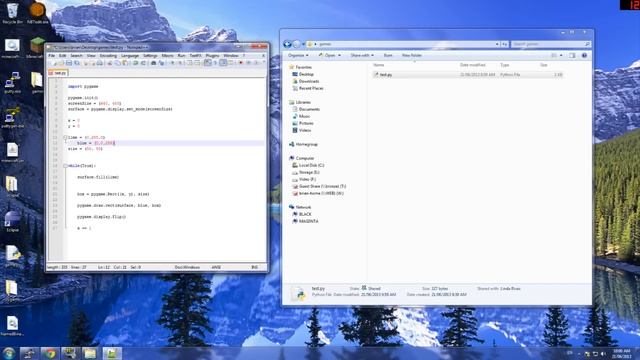Select MAGENTA under Network in Explorer
The image size is (640, 360).
point(308,221)
